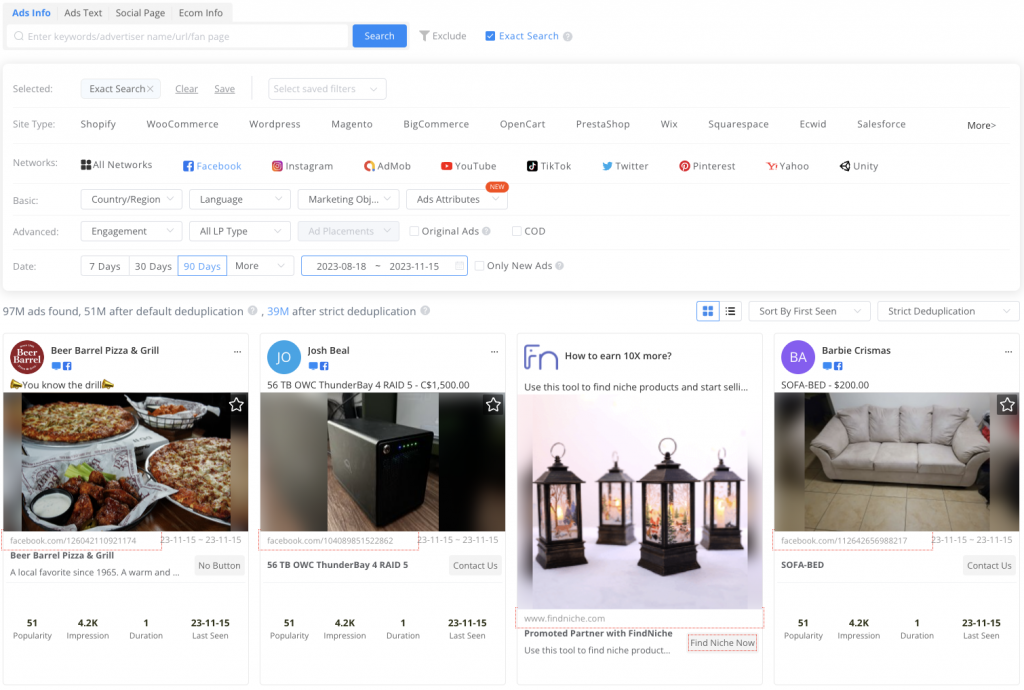Switch to the Social Page tab
This screenshot has width=1024, height=690.
[140, 12]
